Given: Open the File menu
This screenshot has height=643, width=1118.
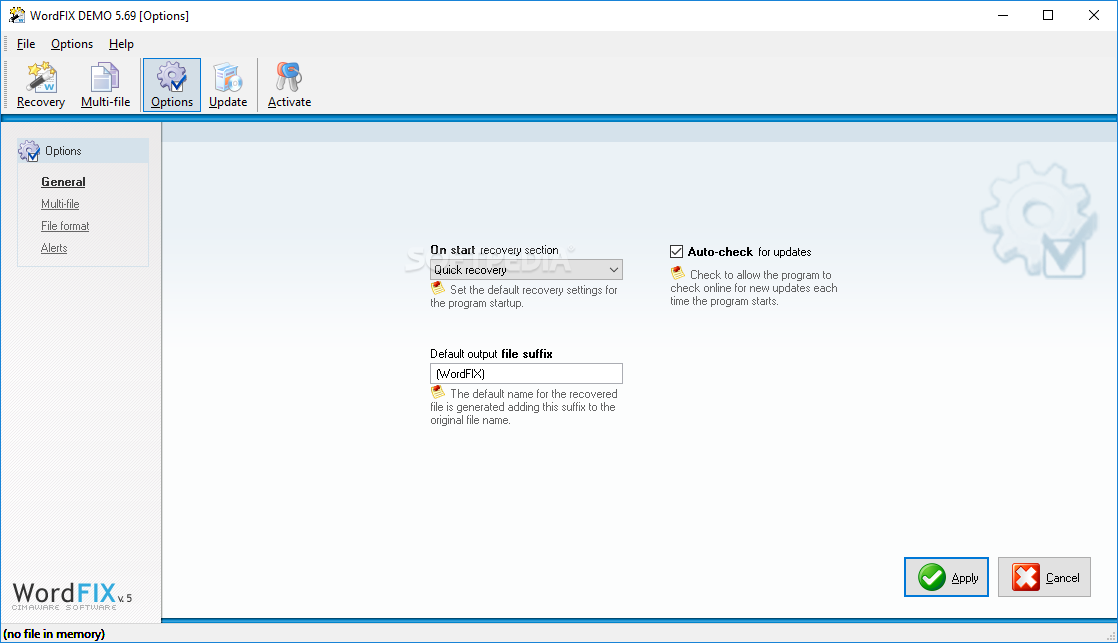Looking at the screenshot, I should (x=26, y=44).
